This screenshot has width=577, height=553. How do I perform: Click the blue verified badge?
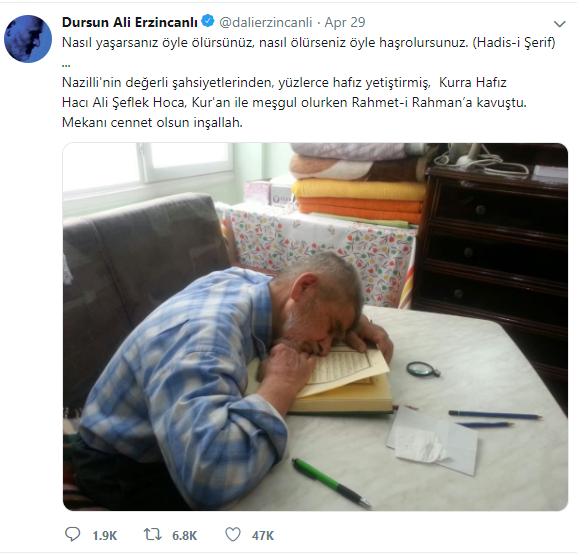pyautogui.click(x=208, y=21)
